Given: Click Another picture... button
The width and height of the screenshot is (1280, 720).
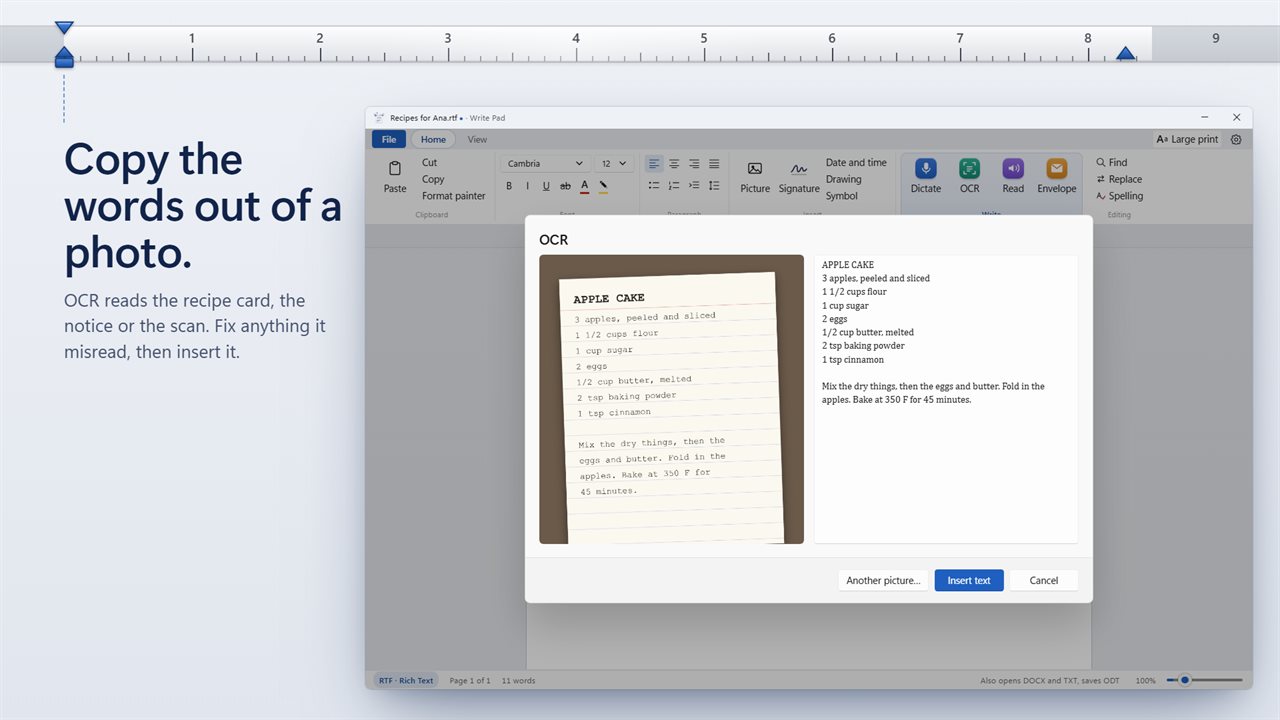Looking at the screenshot, I should click(x=883, y=580).
